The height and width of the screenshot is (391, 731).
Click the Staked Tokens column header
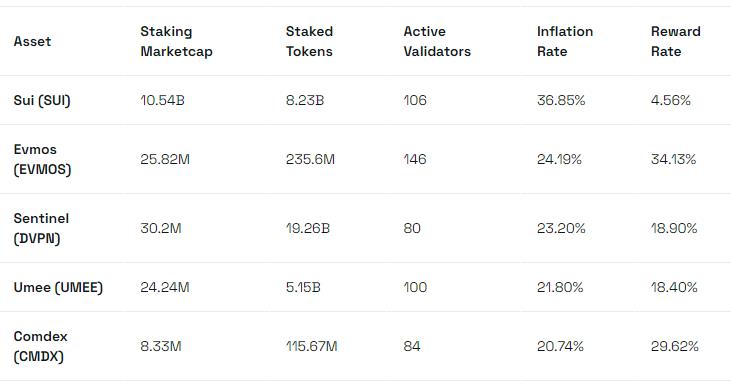tap(309, 41)
